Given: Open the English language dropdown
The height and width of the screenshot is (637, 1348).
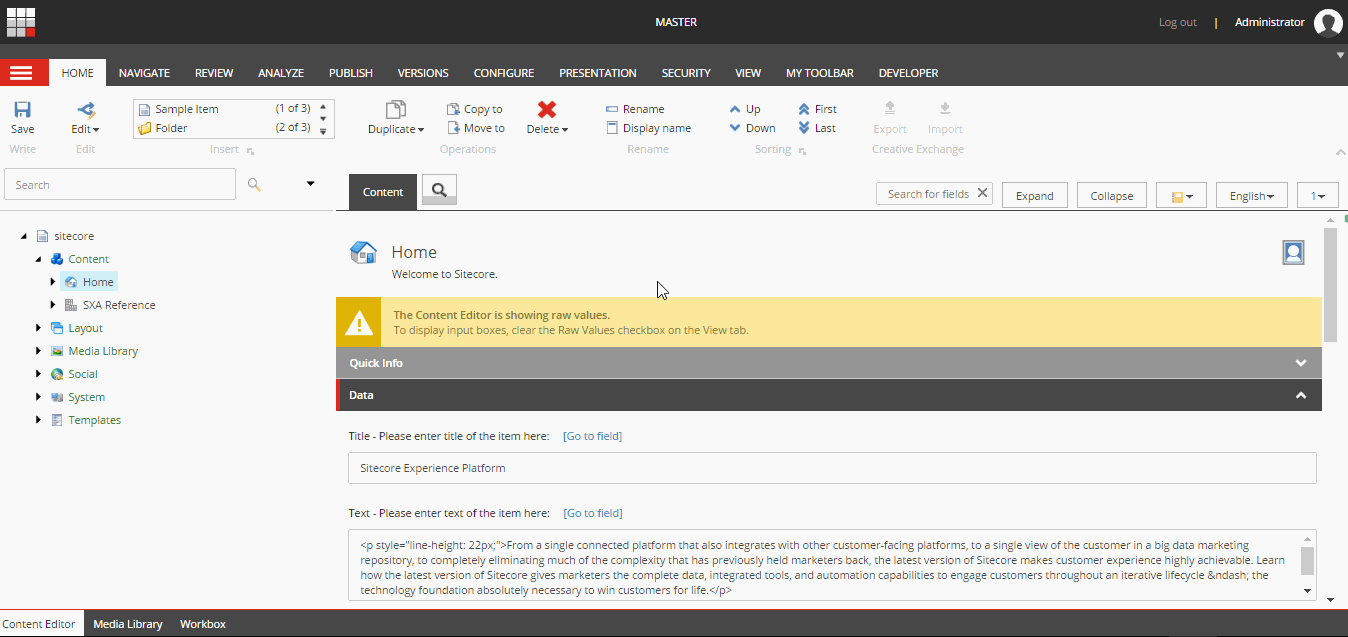Looking at the screenshot, I should point(1251,195).
